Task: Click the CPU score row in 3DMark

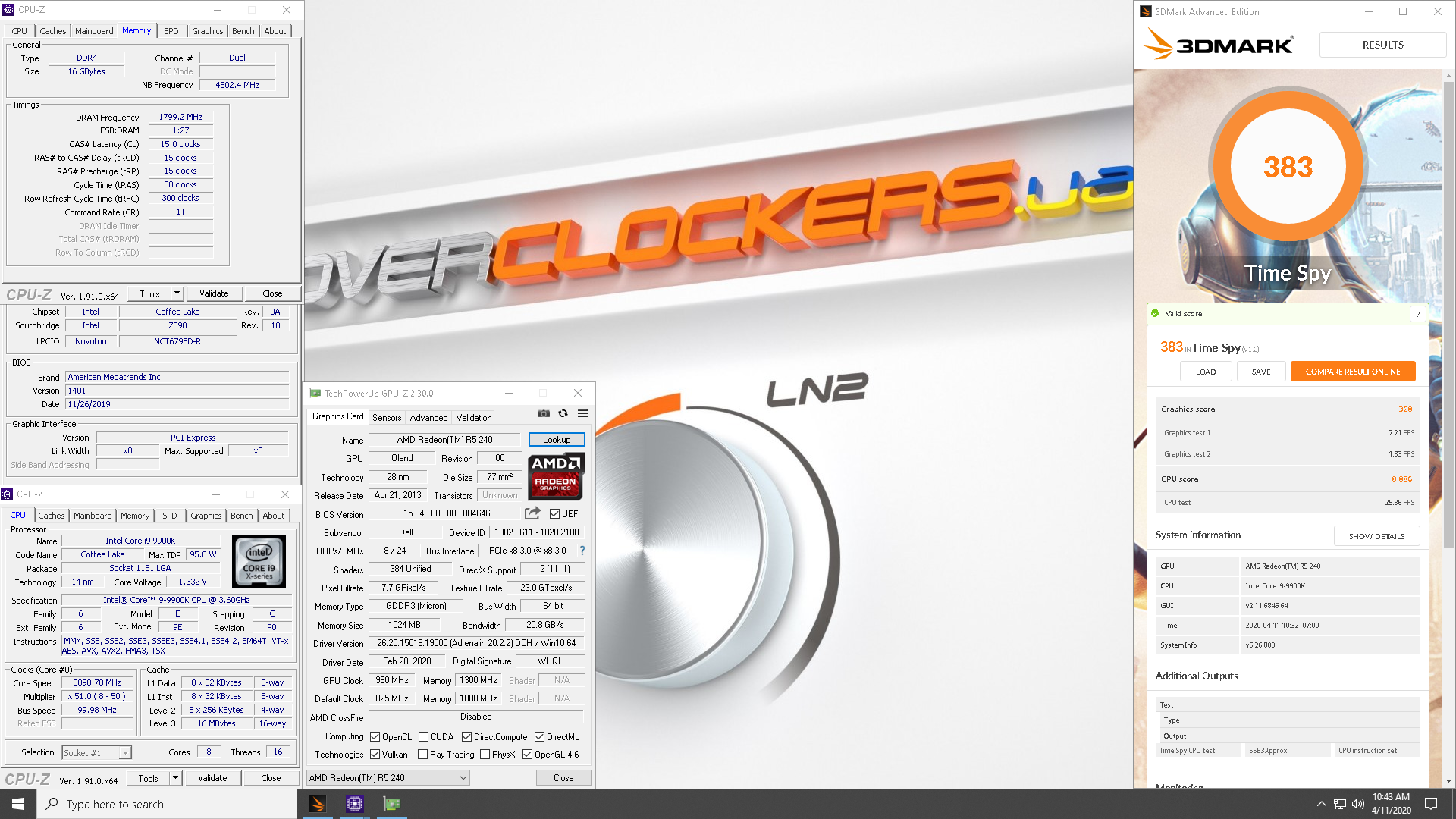Action: (x=1287, y=479)
